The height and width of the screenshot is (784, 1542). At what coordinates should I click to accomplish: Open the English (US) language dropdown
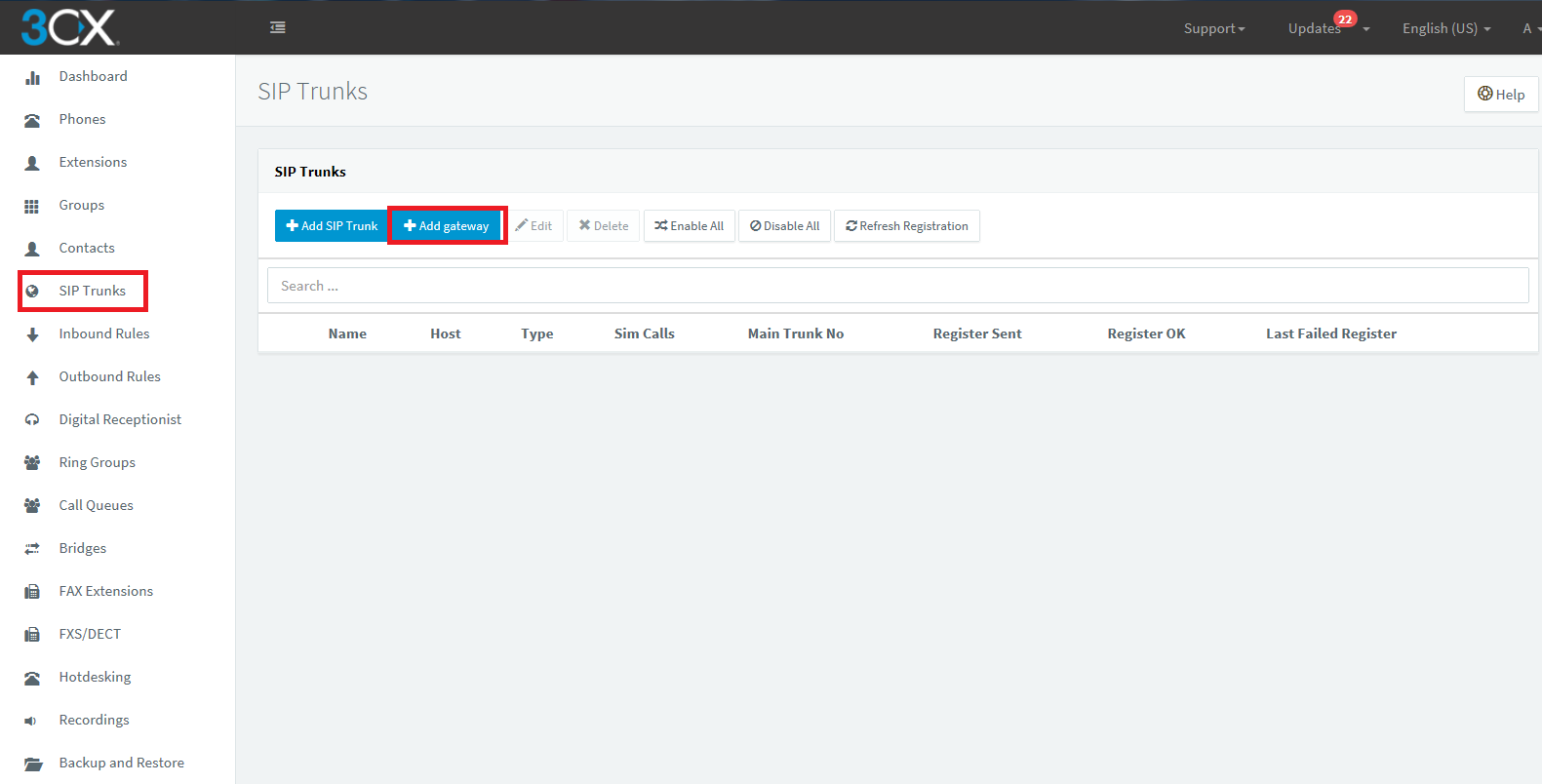[x=1446, y=28]
